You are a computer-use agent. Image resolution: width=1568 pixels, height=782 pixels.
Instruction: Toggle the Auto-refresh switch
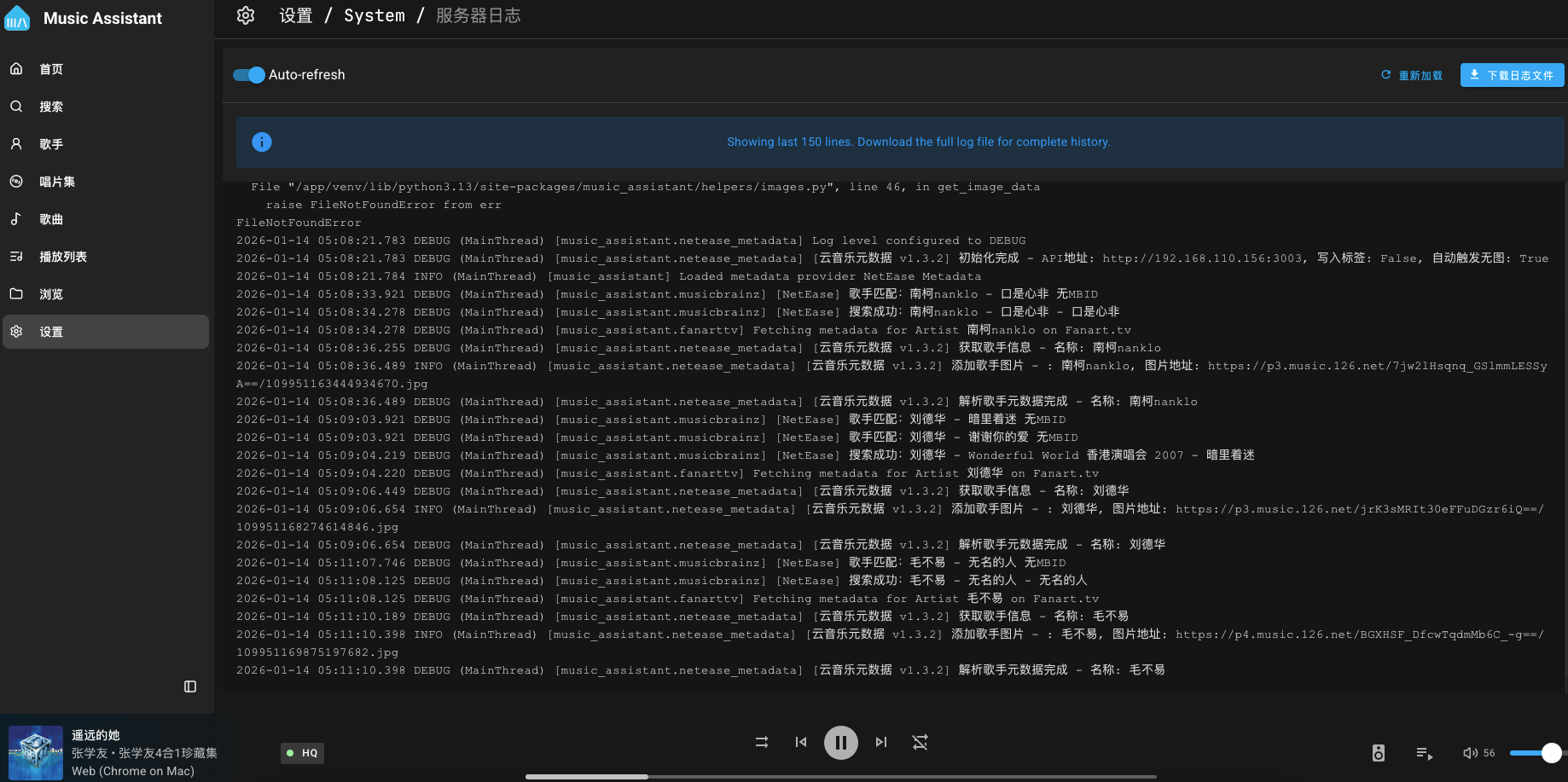pos(249,75)
